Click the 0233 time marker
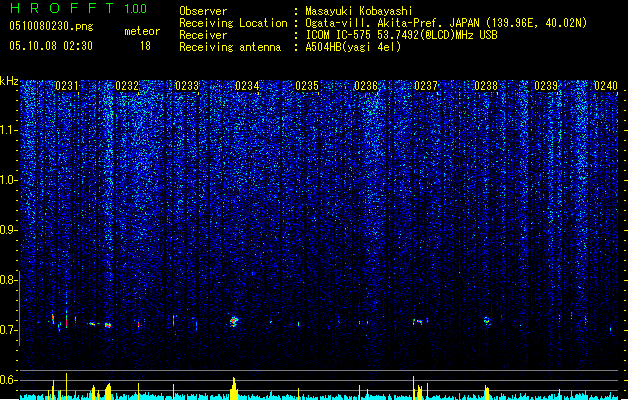Screen dimensions: 629x400 point(187,86)
